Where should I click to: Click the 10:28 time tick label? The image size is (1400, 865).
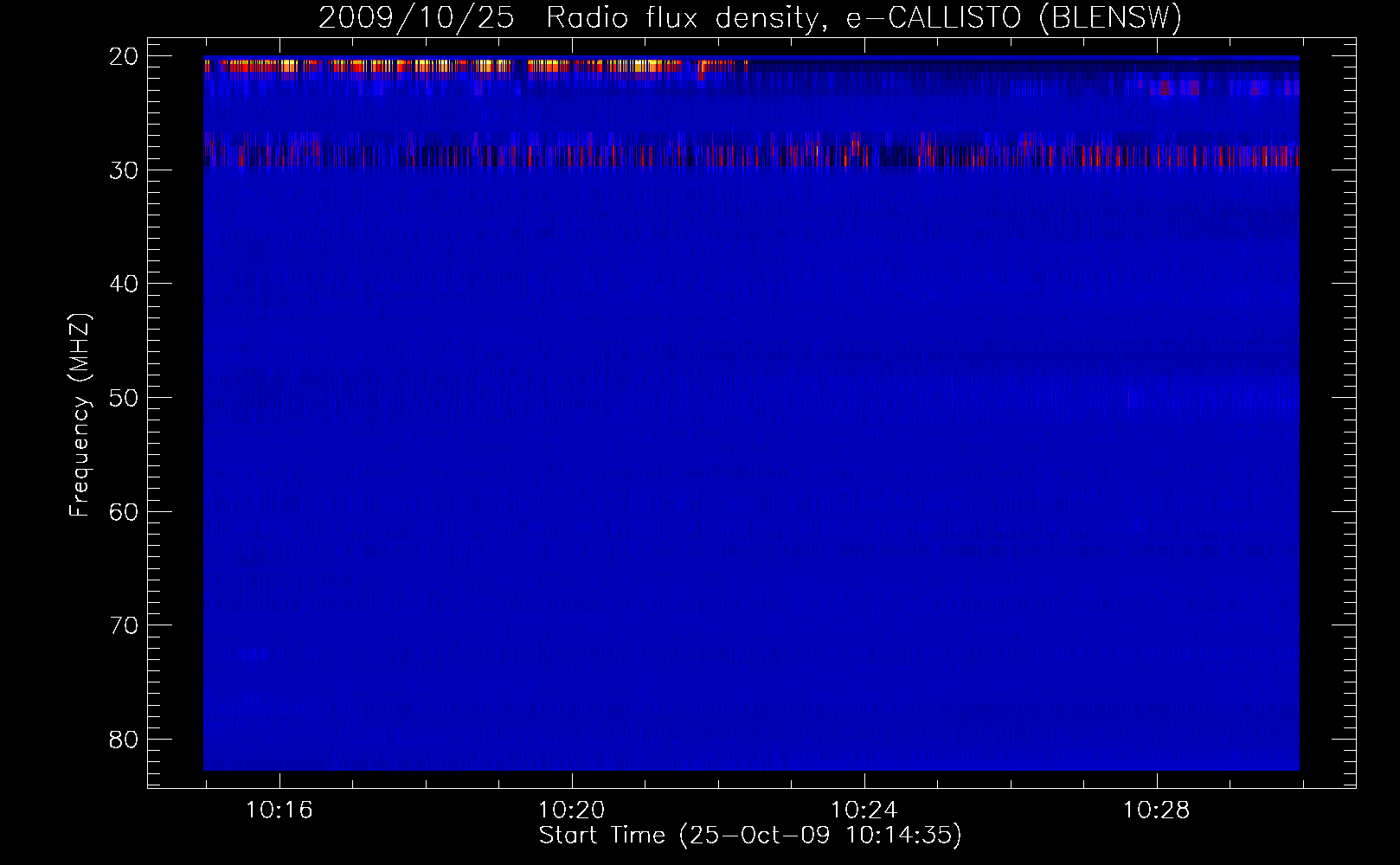pyautogui.click(x=1156, y=811)
